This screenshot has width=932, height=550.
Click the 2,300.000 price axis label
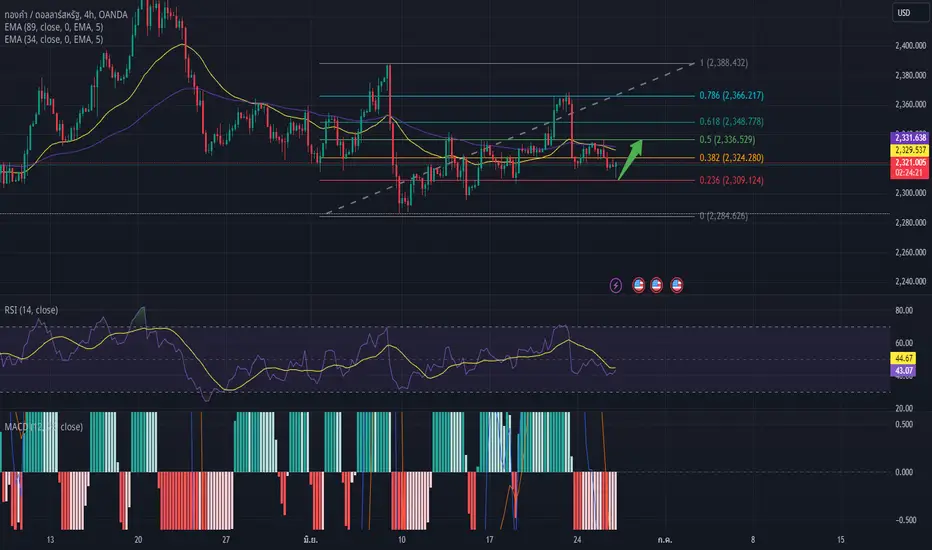[x=910, y=193]
